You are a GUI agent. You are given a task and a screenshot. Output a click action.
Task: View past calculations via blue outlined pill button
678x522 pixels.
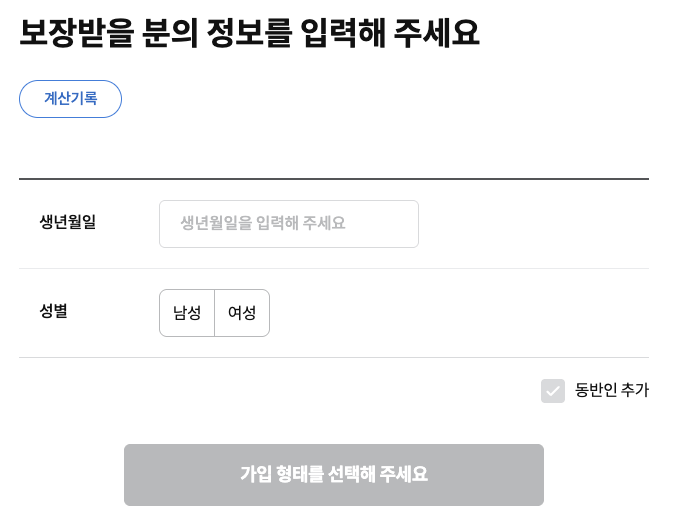coord(70,99)
